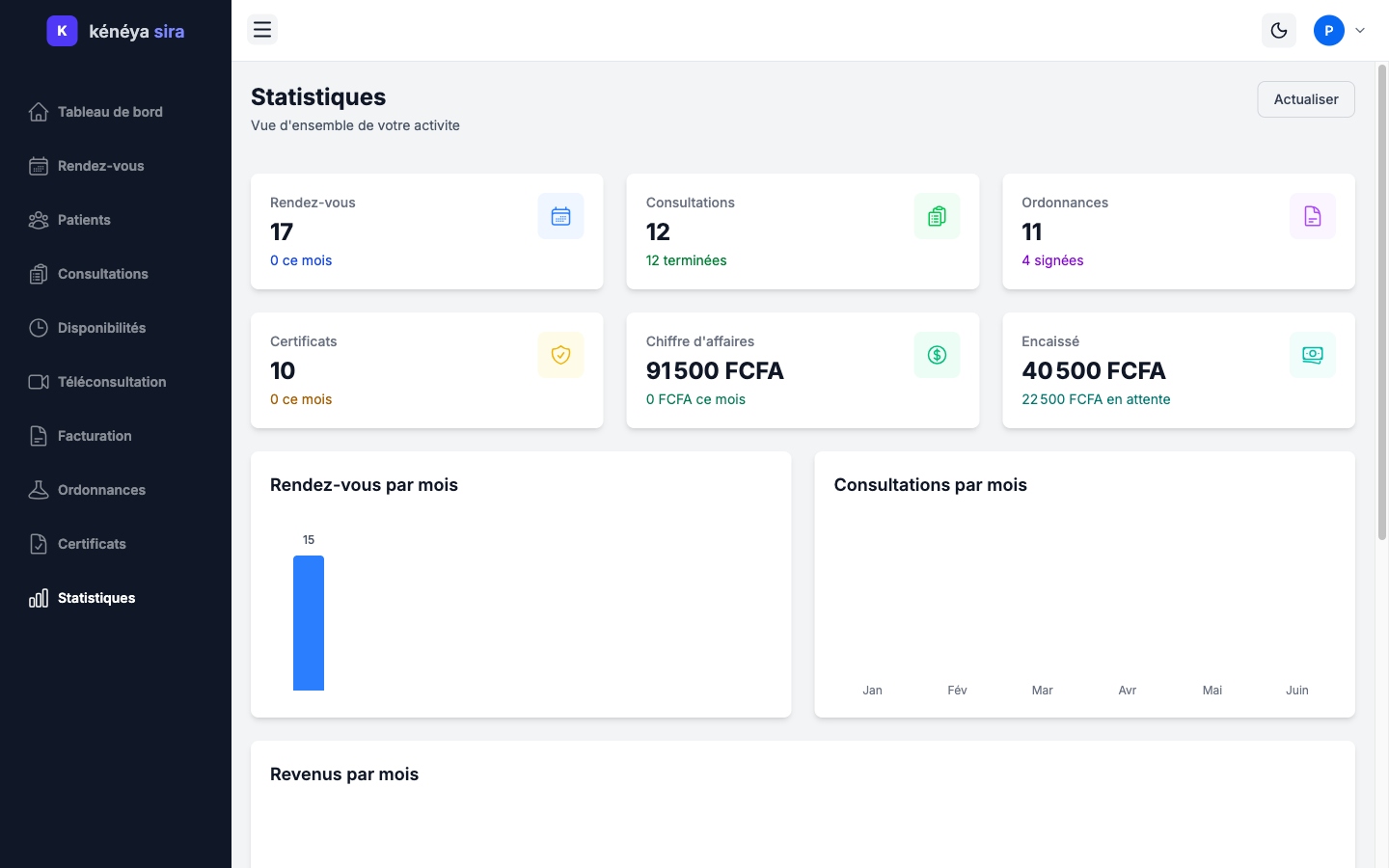Click the calendar icon on Rendez-vous card

click(x=560, y=216)
